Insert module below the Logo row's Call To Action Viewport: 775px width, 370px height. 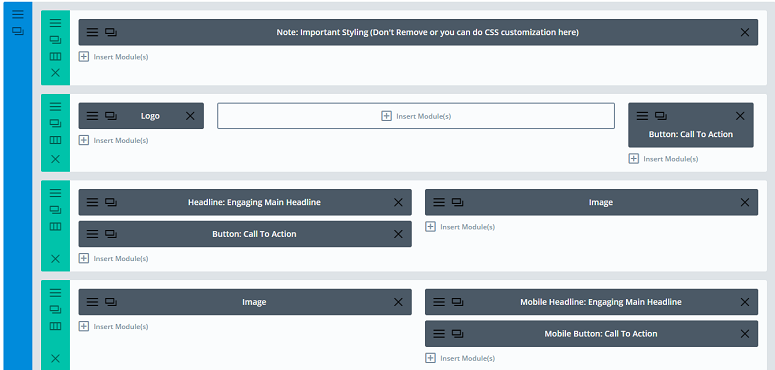tap(663, 159)
